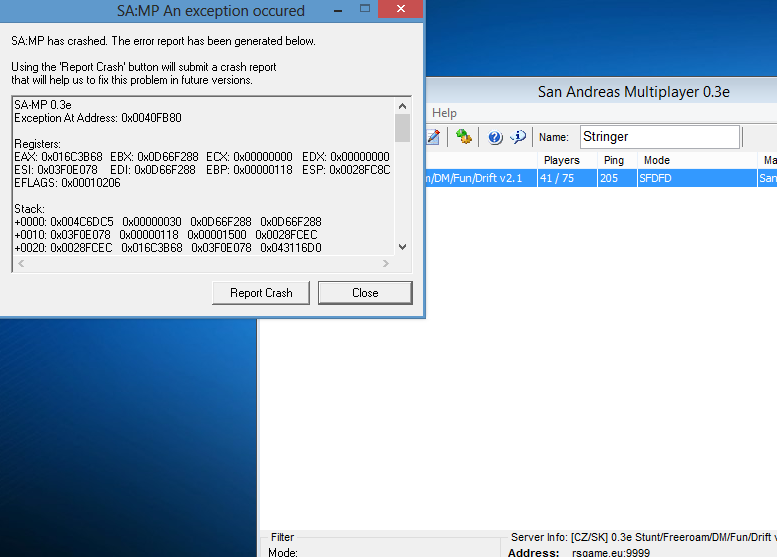Click the Name input field containing Stringer
This screenshot has width=777, height=557.
660,137
